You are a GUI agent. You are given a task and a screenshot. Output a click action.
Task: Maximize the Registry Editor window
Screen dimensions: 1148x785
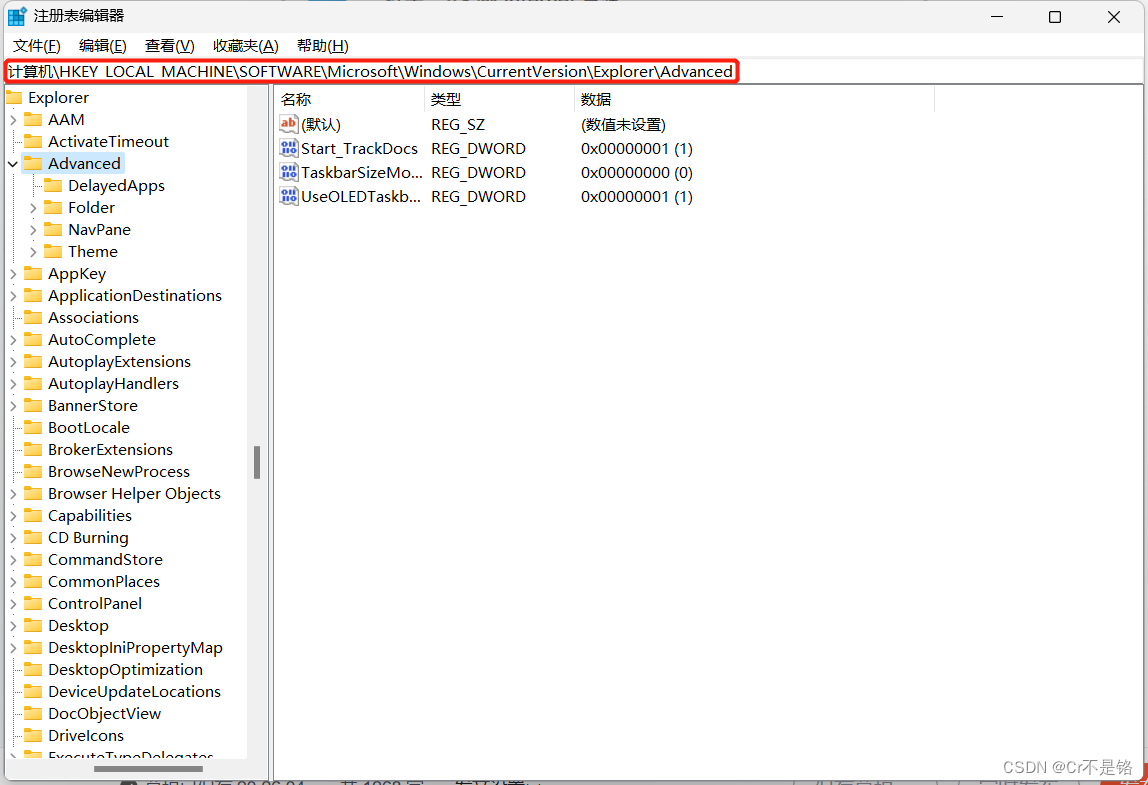click(x=1055, y=17)
